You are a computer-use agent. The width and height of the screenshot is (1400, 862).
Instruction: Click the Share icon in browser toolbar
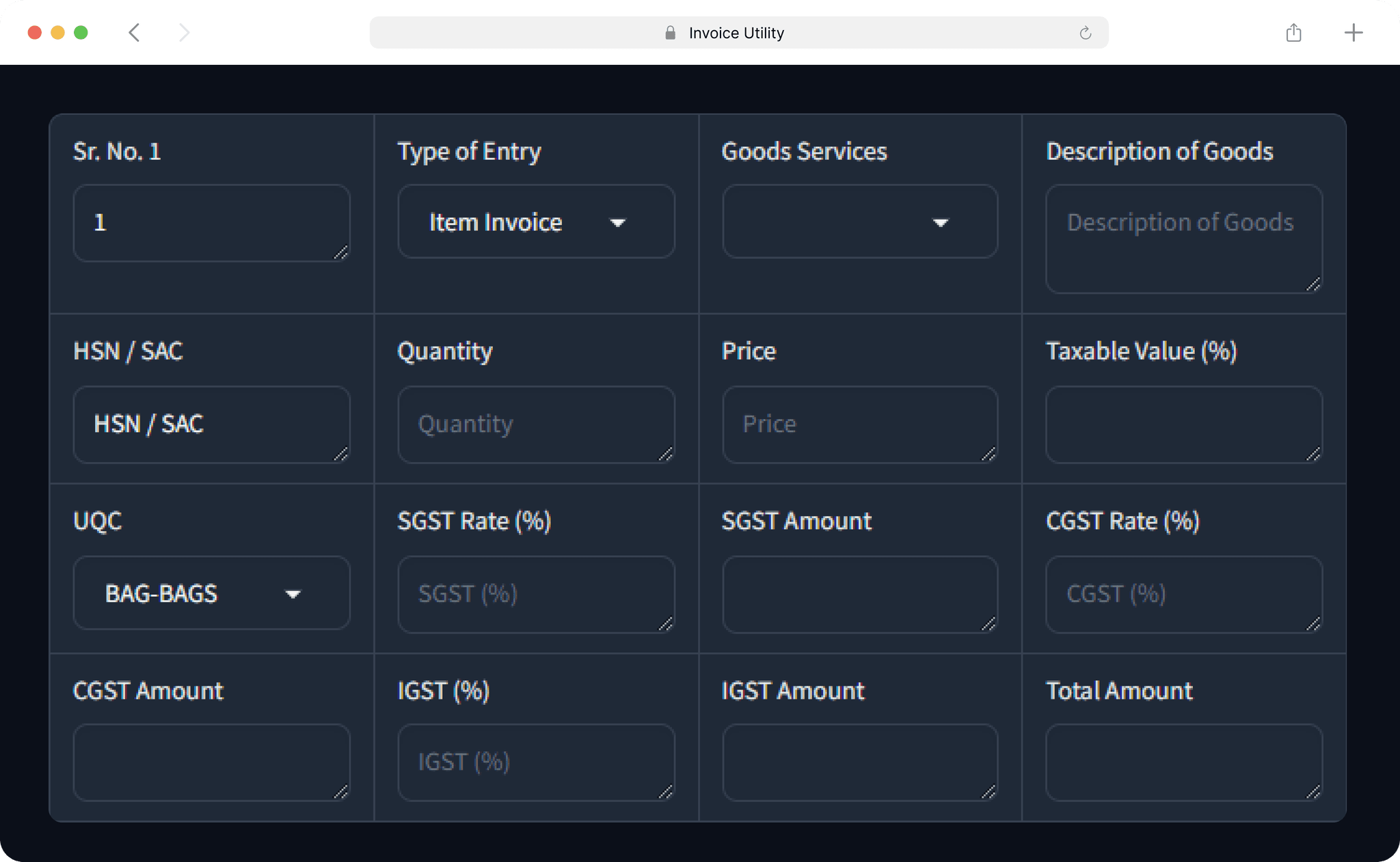pyautogui.click(x=1292, y=32)
